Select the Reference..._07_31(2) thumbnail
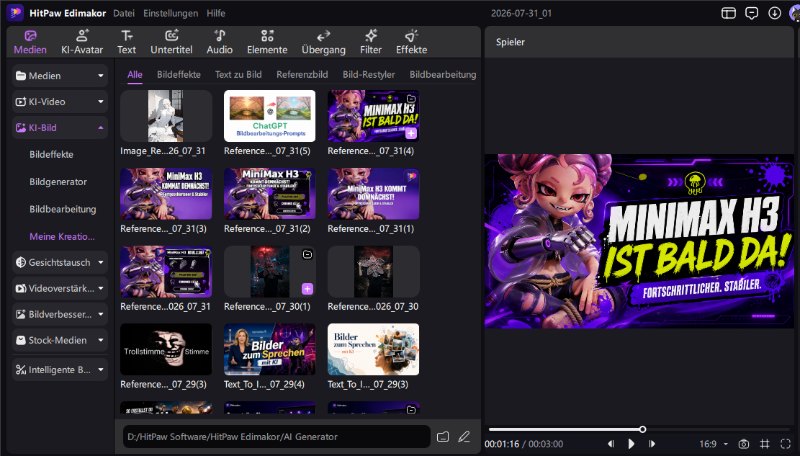The width and height of the screenshot is (800, 456). pos(269,194)
